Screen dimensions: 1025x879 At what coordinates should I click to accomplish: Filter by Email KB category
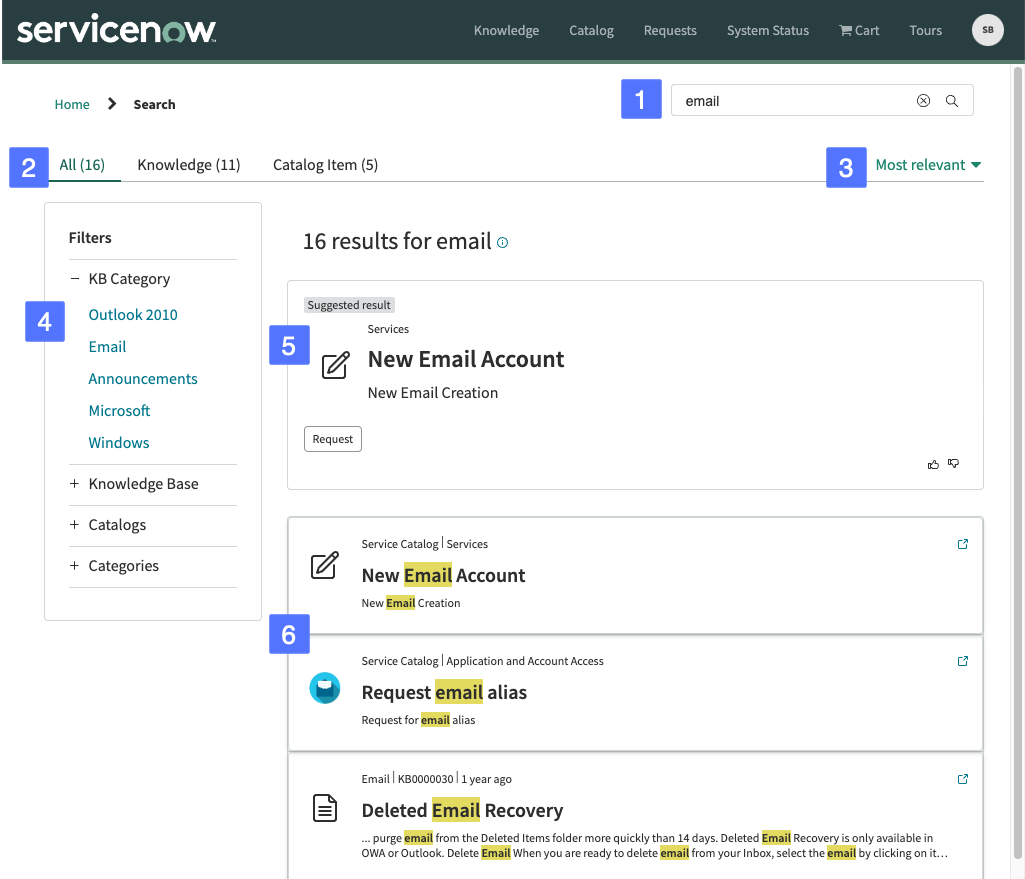coord(107,347)
